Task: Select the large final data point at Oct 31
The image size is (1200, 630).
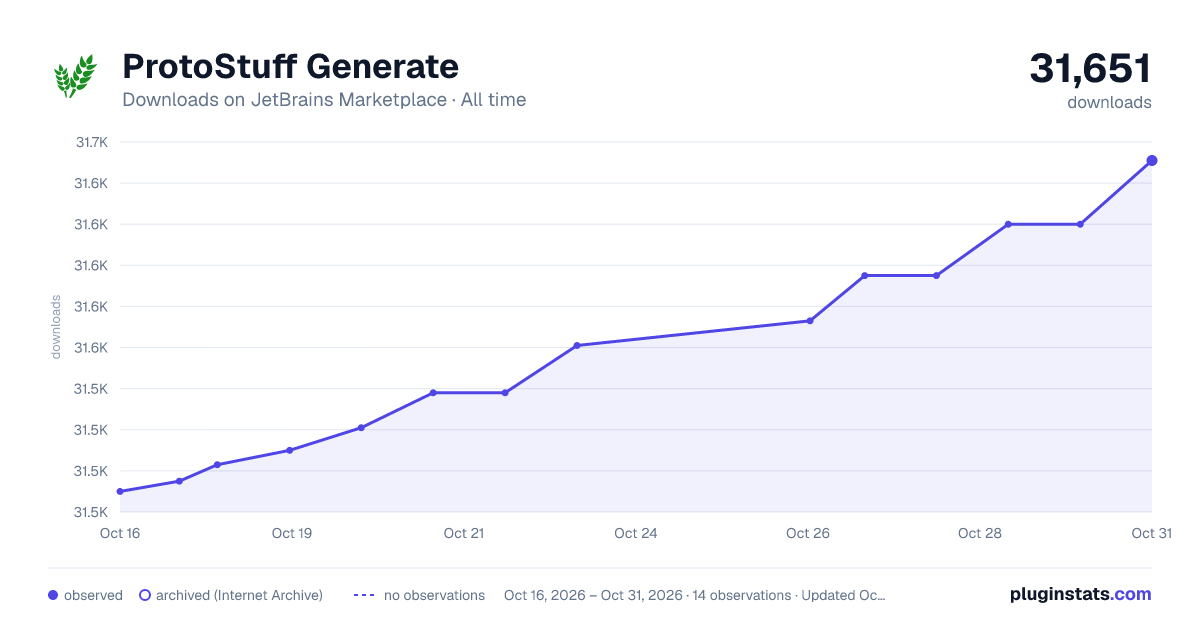Action: pos(1152,160)
